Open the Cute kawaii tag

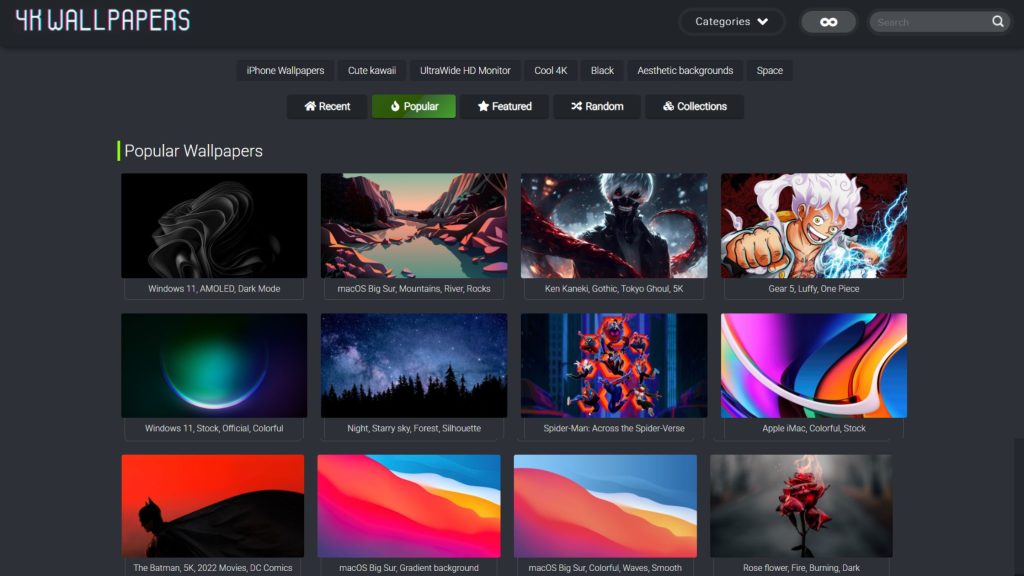click(x=372, y=71)
